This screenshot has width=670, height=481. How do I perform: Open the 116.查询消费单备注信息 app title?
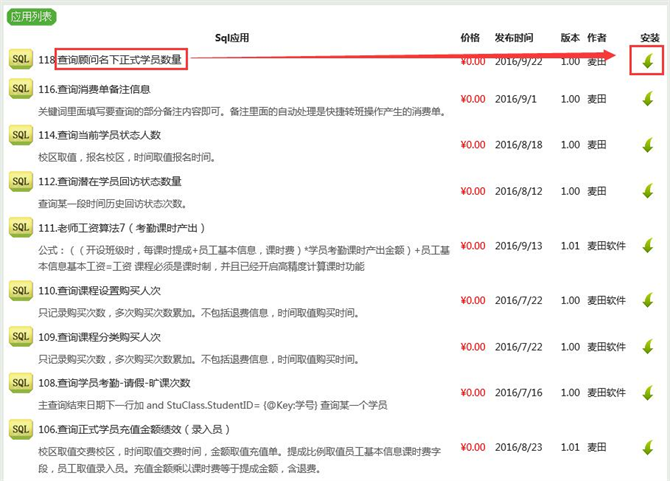pyautogui.click(x=95, y=90)
